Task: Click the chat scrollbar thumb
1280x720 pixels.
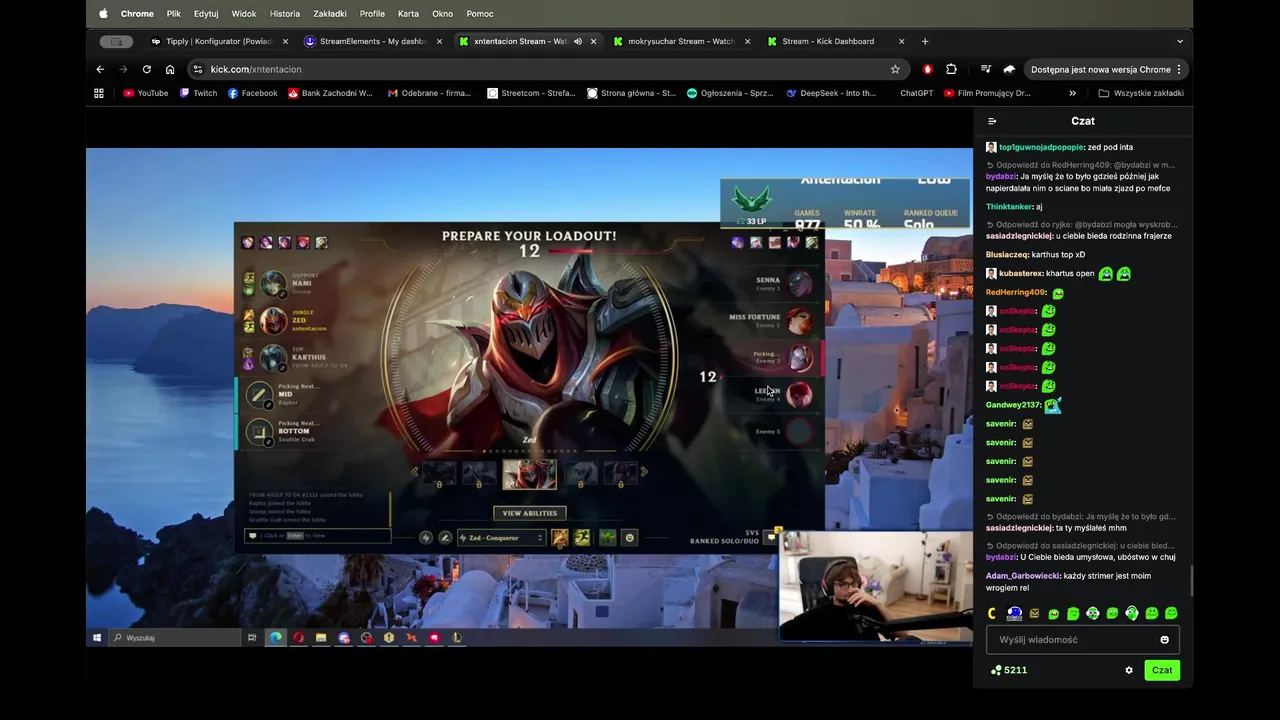Action: click(1190, 581)
